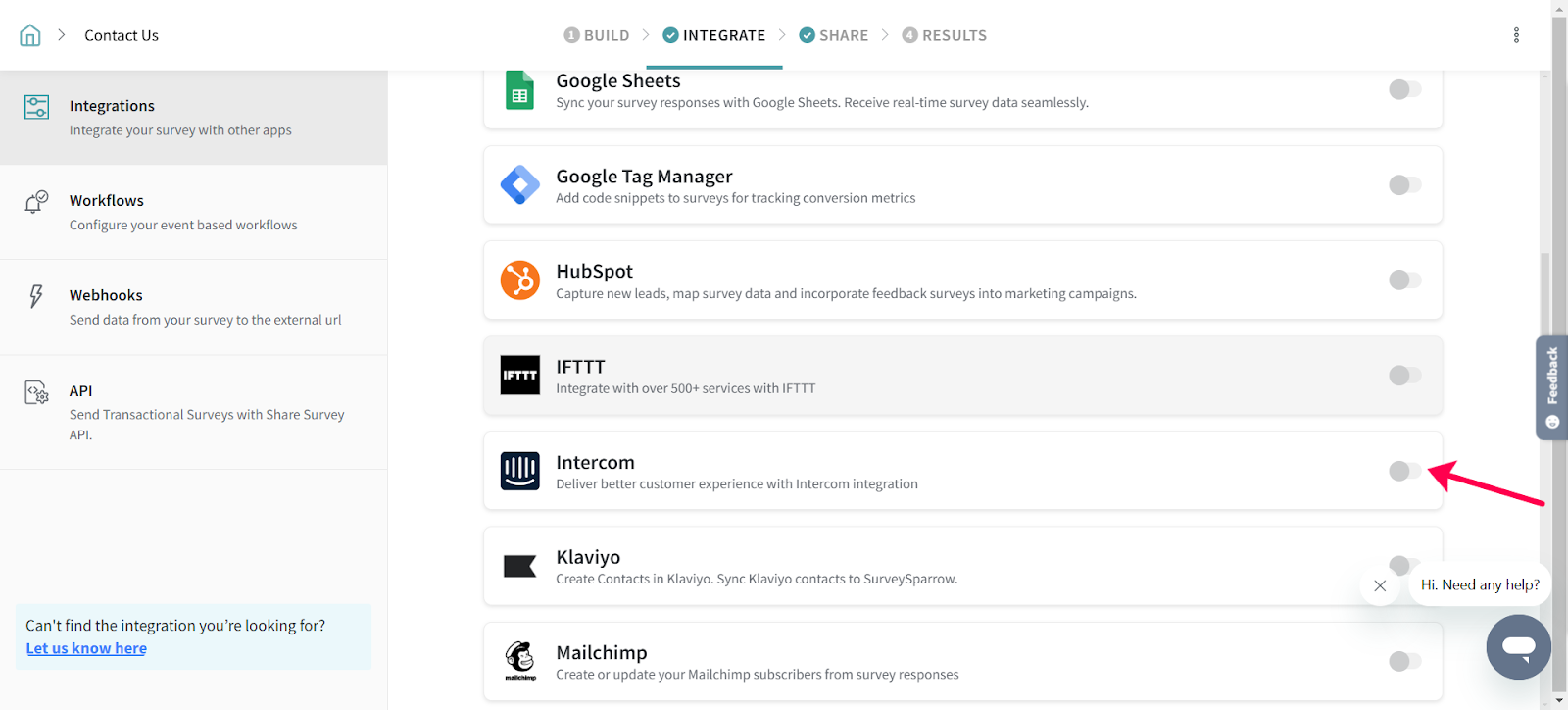The width and height of the screenshot is (1568, 710).
Task: Go to the SHARE step tab
Action: click(833, 35)
